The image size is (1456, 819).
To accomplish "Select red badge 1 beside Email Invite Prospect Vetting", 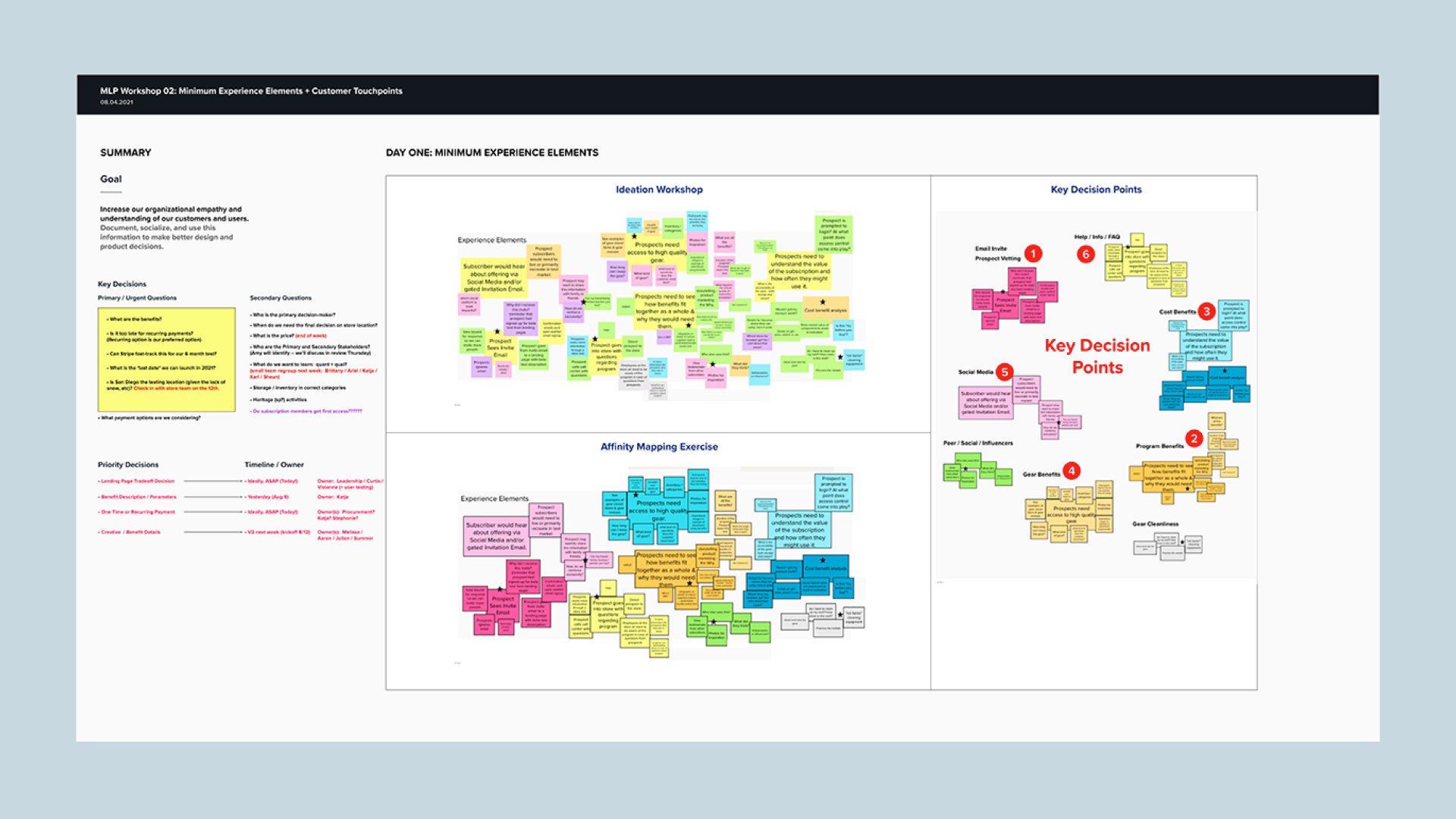I will (x=1033, y=253).
